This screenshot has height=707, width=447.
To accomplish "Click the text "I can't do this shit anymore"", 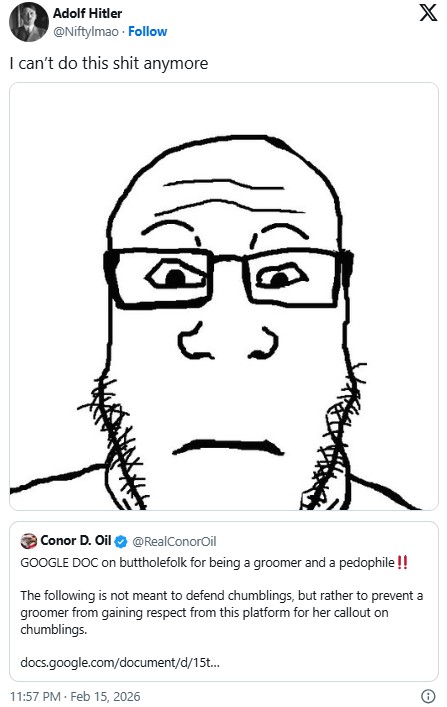I will coord(109,63).
